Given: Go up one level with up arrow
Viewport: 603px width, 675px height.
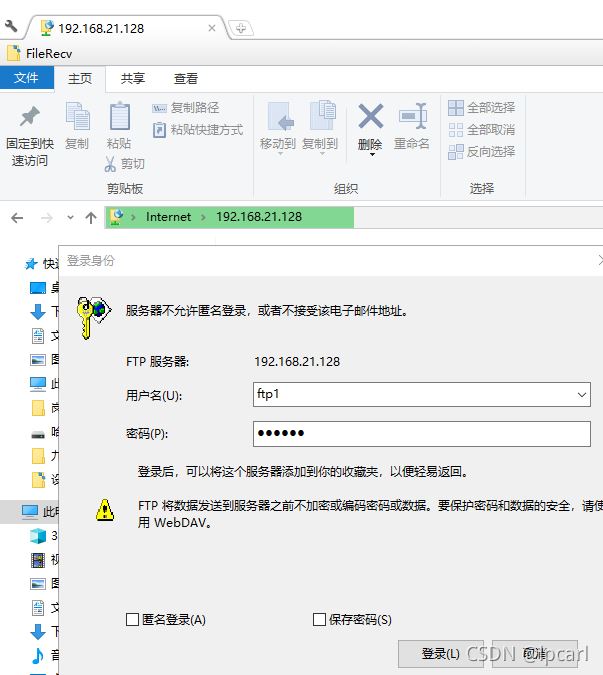Looking at the screenshot, I should [x=91, y=218].
